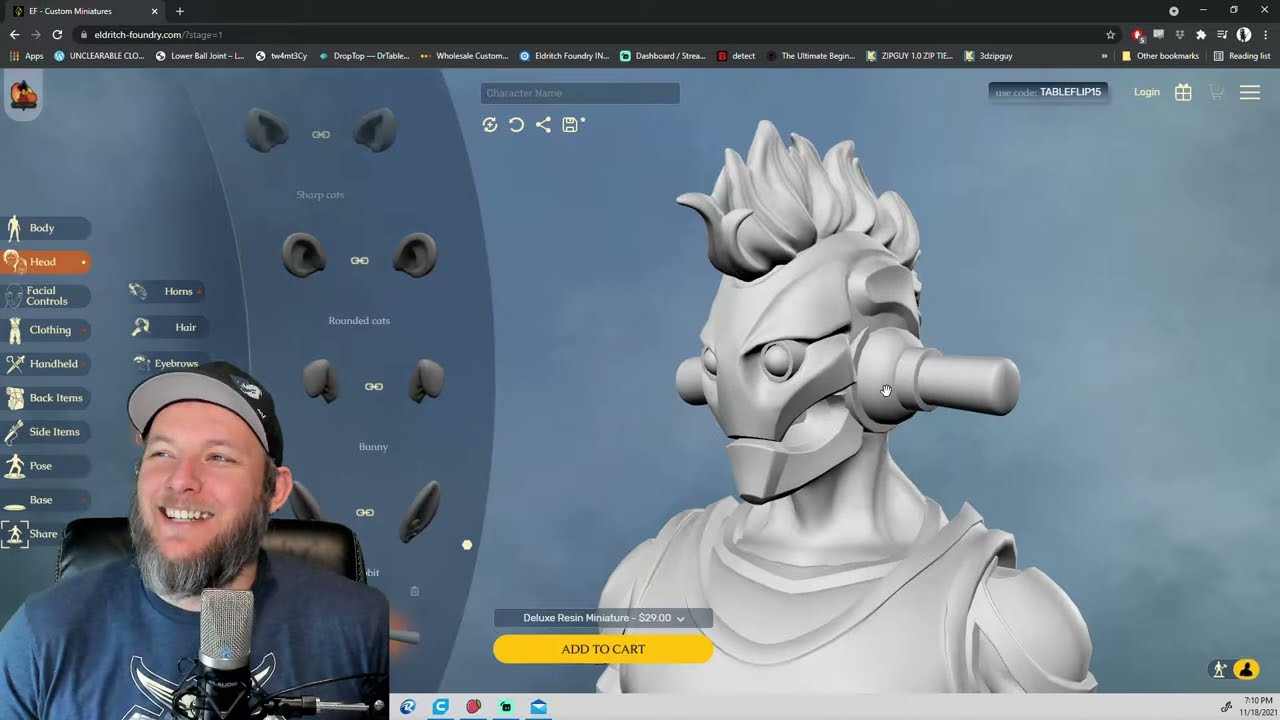Open the Hair subcategory

tap(168, 327)
